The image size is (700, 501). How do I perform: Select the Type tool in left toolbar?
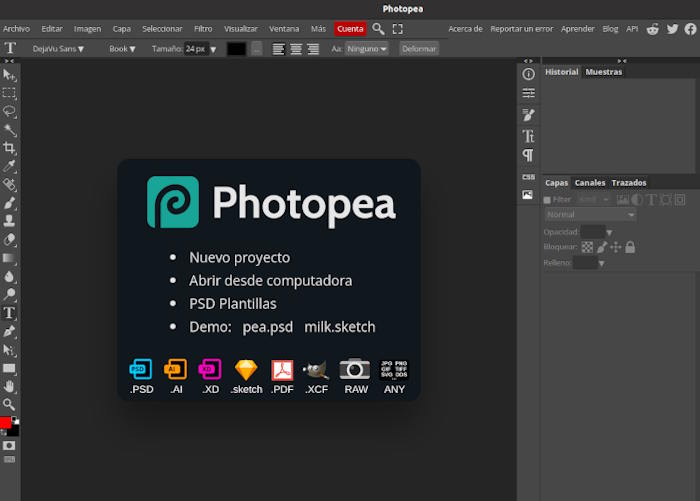tap(9, 313)
